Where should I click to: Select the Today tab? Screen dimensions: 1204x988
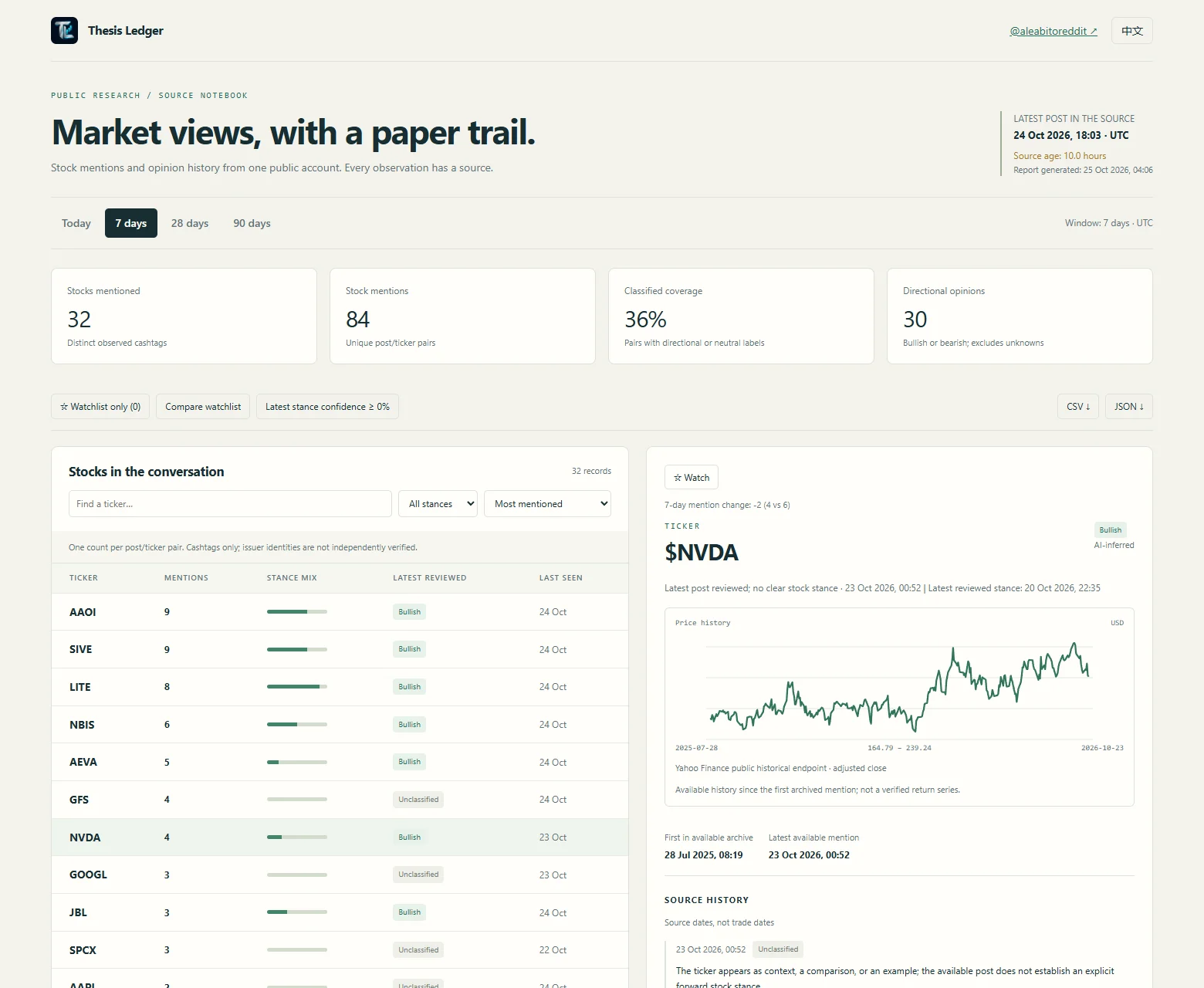[x=76, y=223]
